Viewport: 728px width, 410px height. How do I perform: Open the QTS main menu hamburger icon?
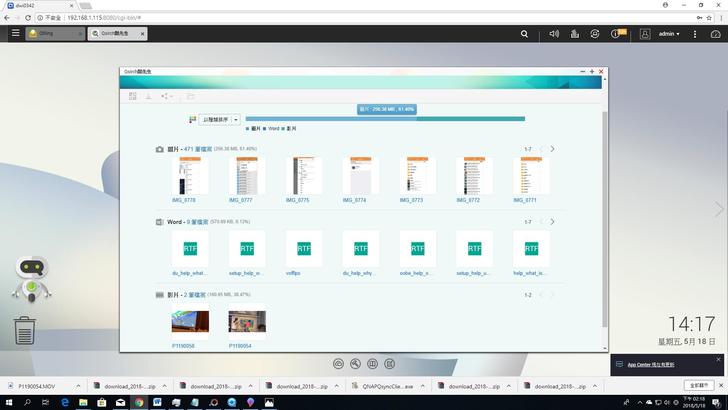pyautogui.click(x=15, y=33)
